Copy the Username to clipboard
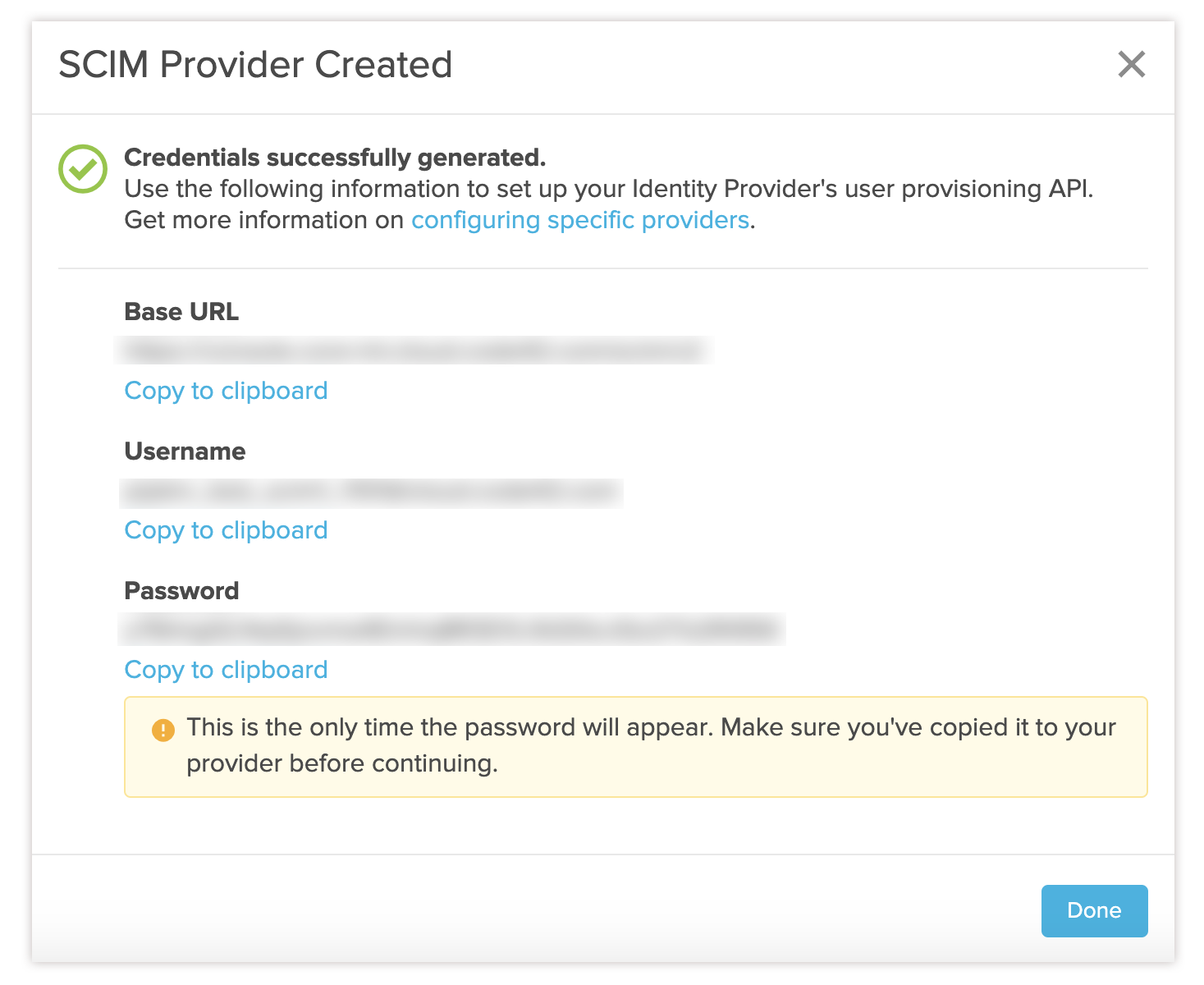This screenshot has height=985, width=1204. click(225, 530)
